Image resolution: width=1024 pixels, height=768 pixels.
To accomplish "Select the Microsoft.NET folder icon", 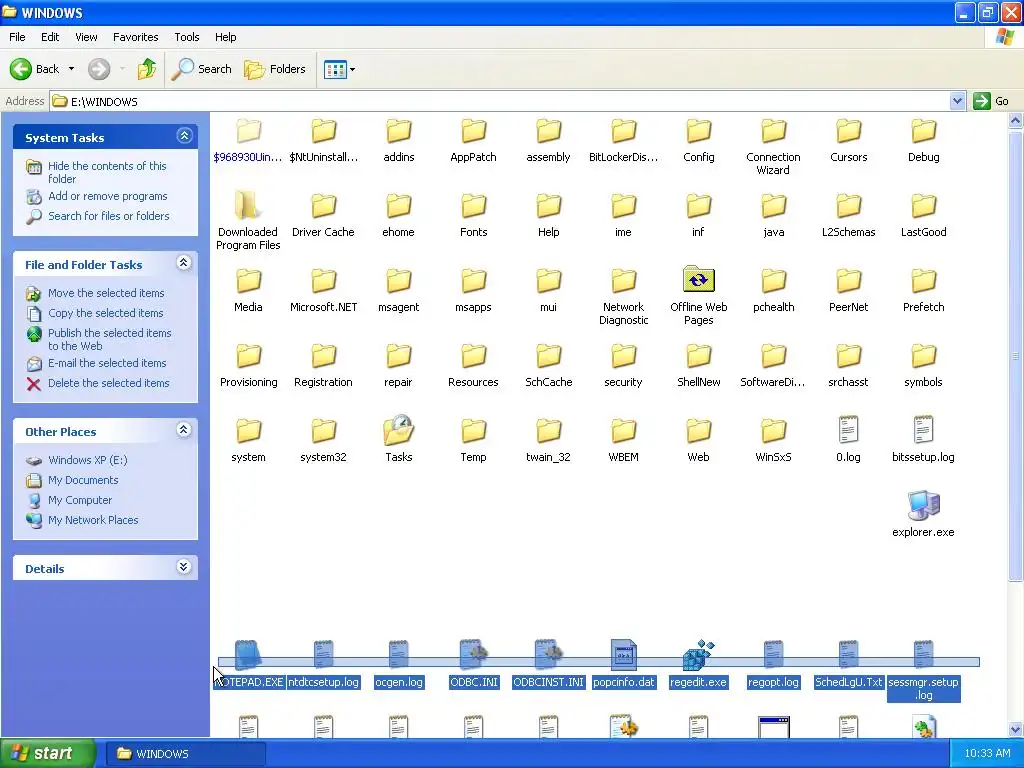I will point(323,281).
